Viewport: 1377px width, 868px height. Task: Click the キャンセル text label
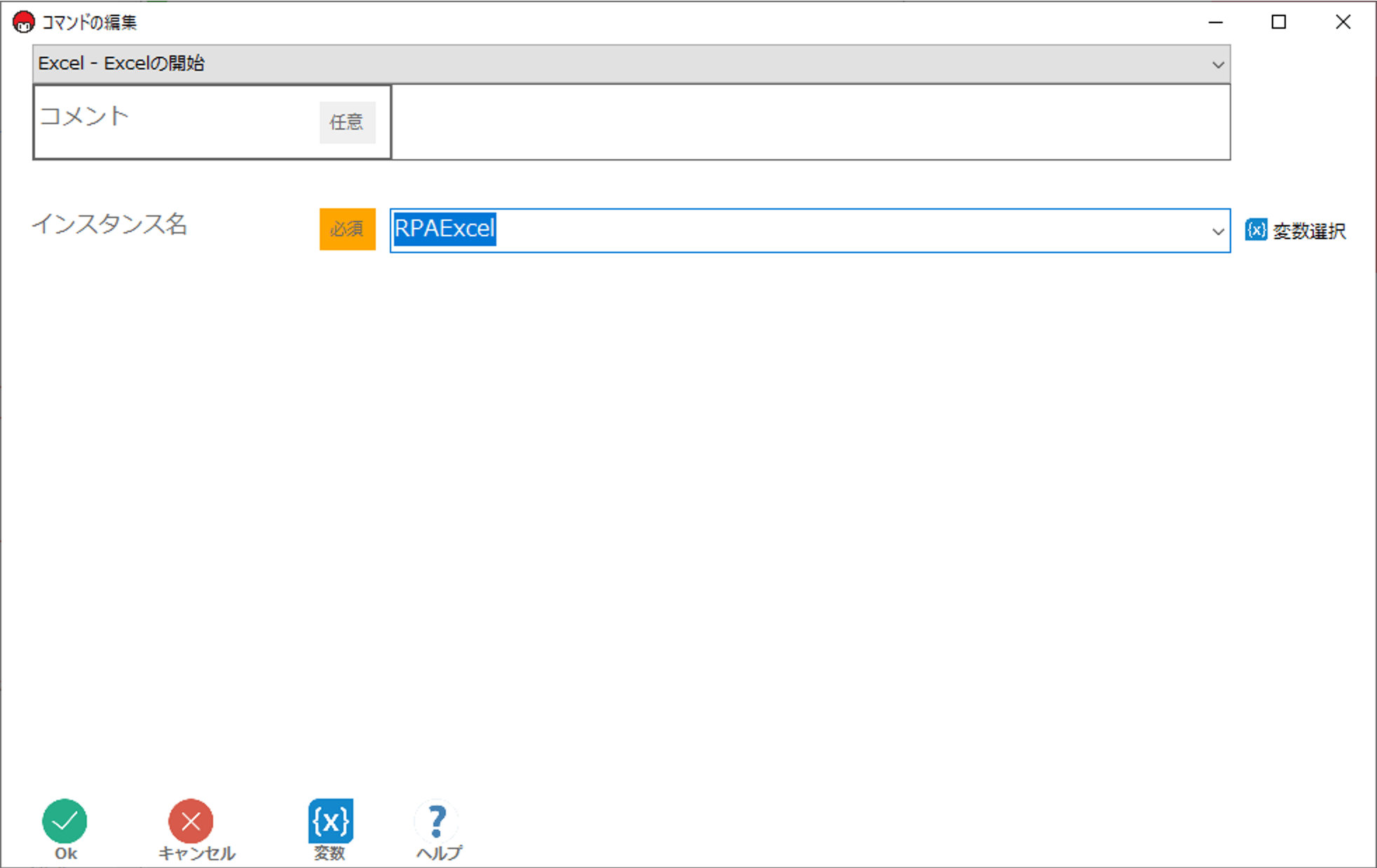click(196, 853)
